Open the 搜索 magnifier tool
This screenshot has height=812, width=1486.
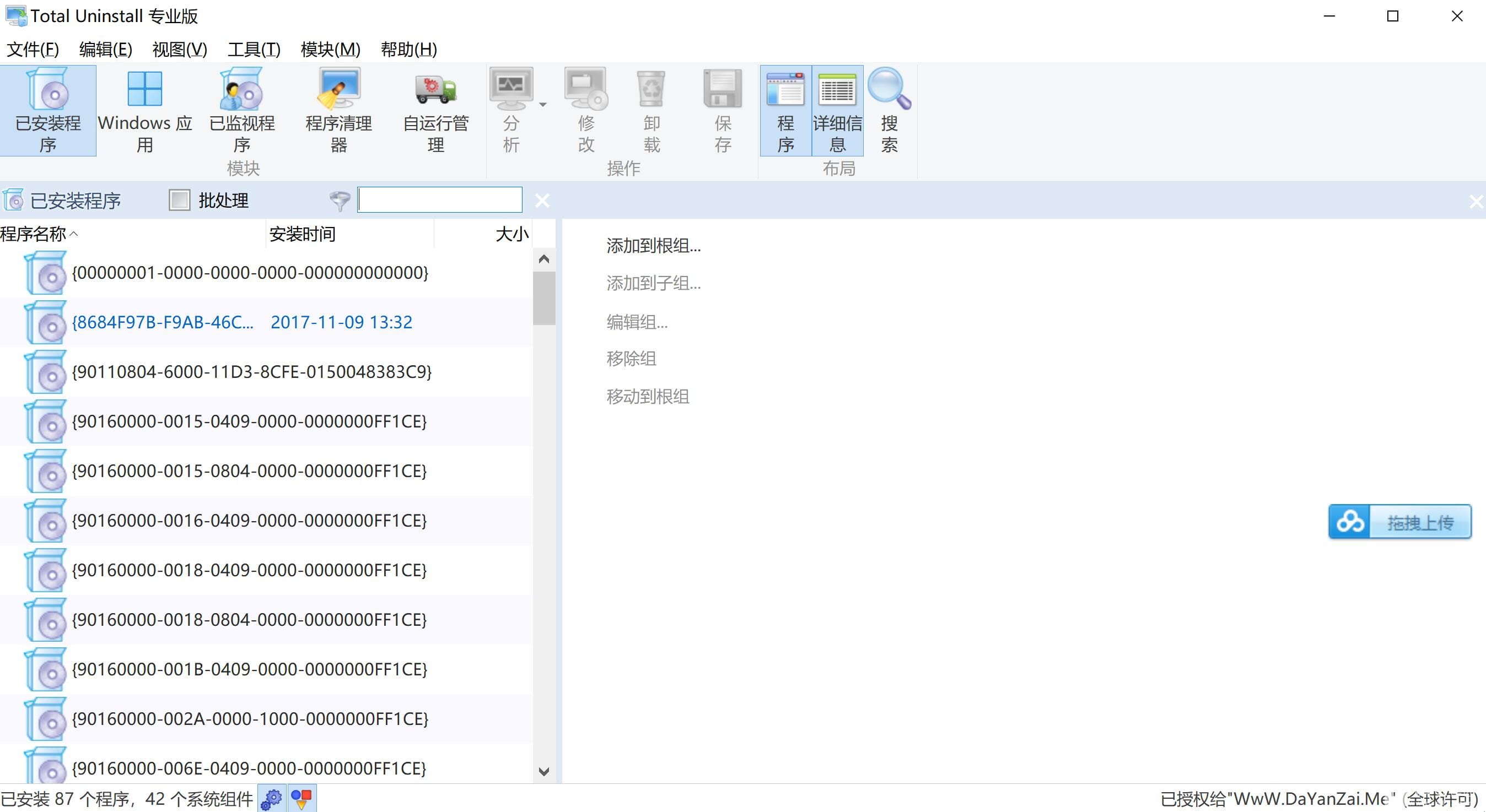[890, 110]
